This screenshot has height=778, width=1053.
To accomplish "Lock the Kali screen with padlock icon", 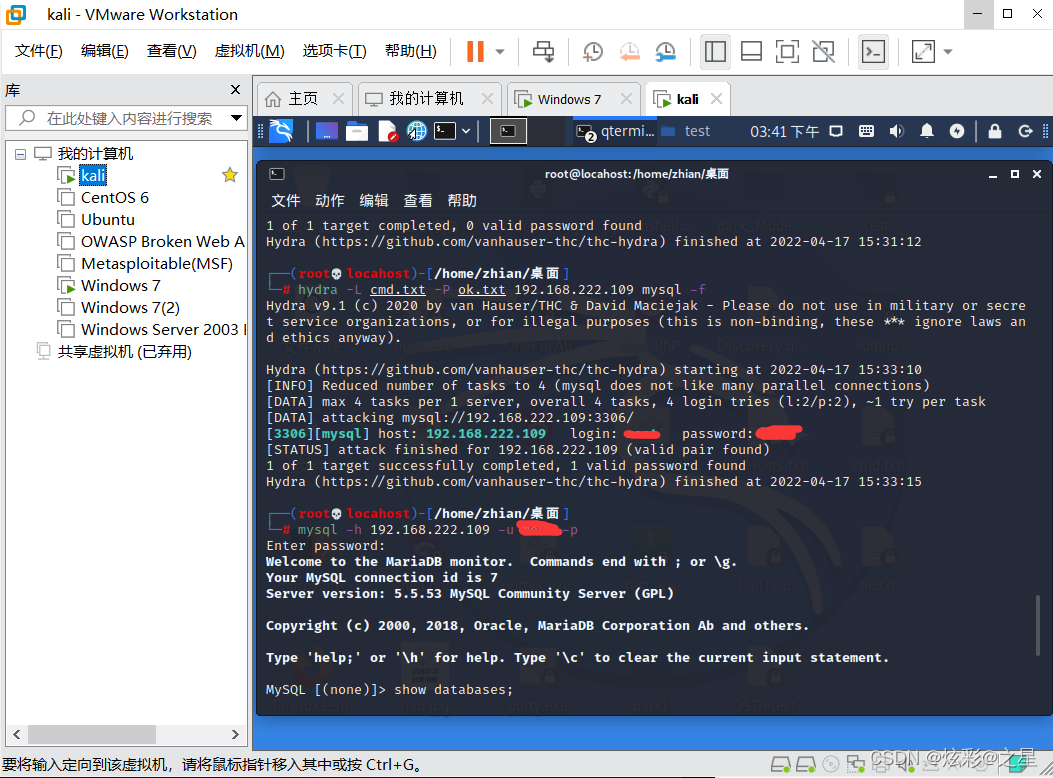I will pyautogui.click(x=995, y=131).
